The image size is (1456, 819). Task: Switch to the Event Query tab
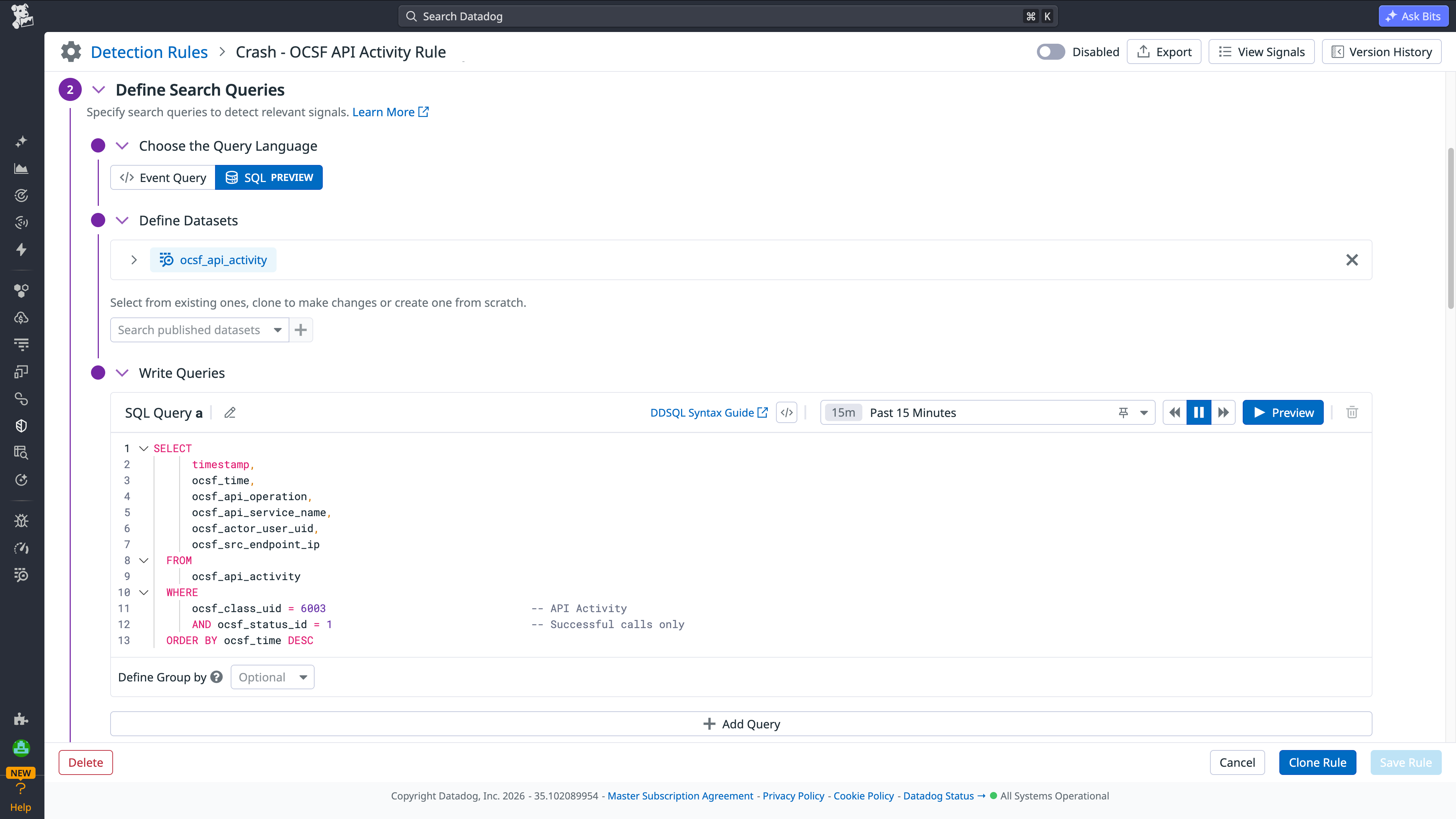tap(163, 177)
